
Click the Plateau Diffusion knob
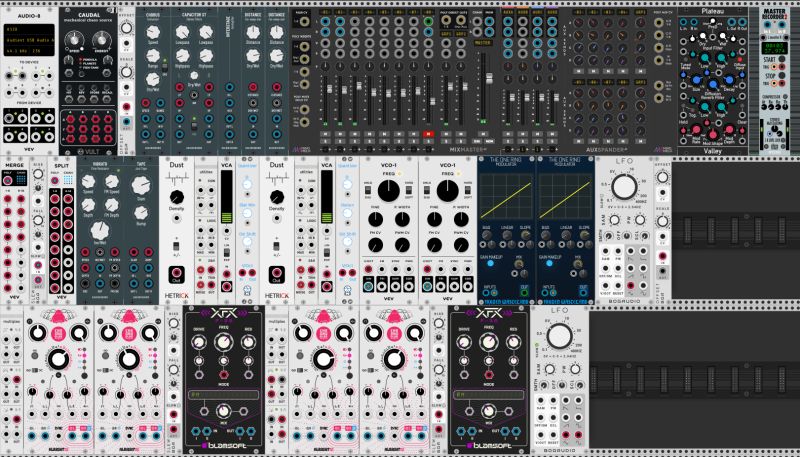point(713,84)
